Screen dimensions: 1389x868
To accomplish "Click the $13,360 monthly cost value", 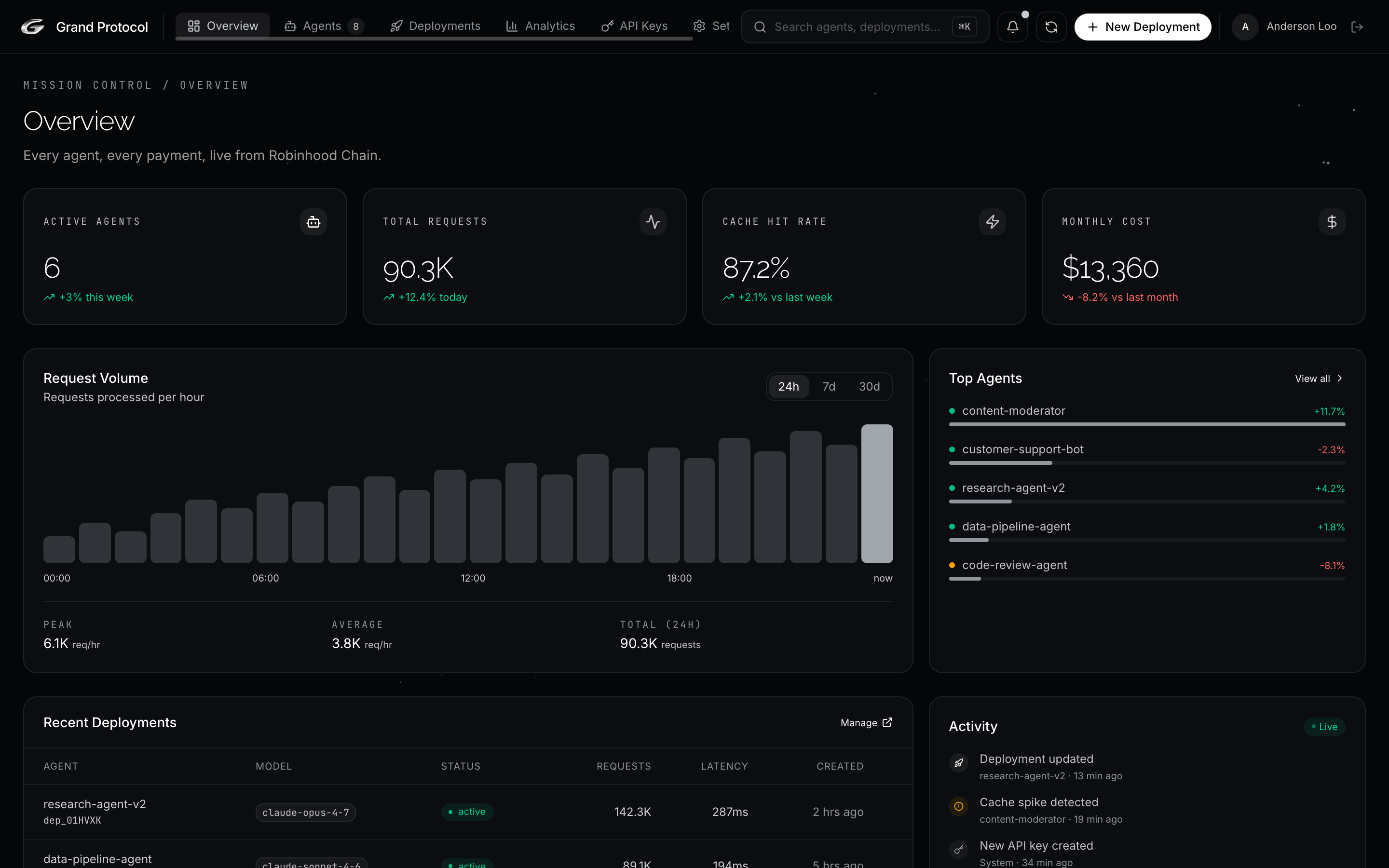I will click(1110, 269).
